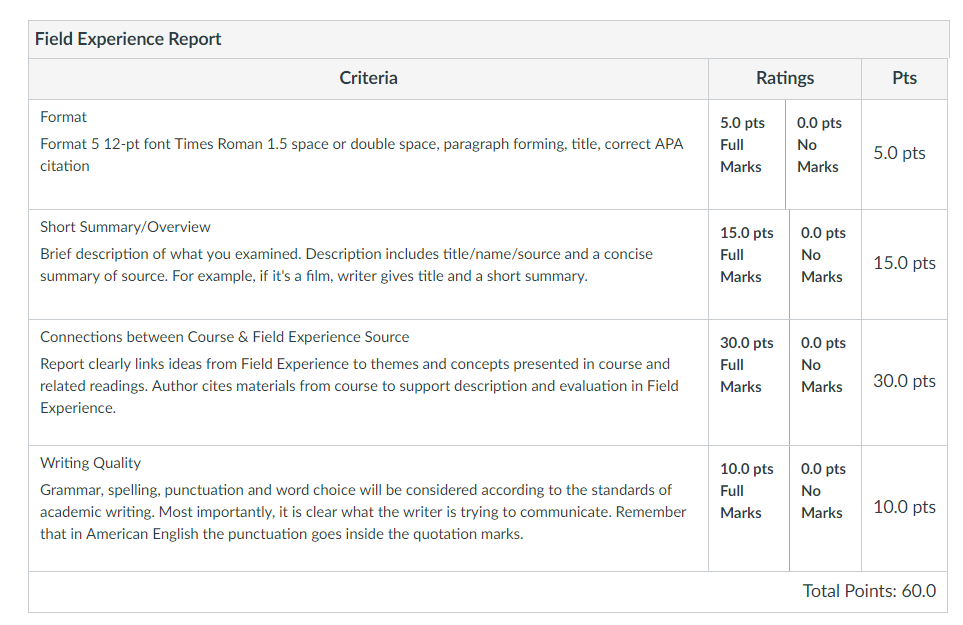Select No Marks for Short Summary/Overview
Screen dimensions: 963x625
pos(825,264)
